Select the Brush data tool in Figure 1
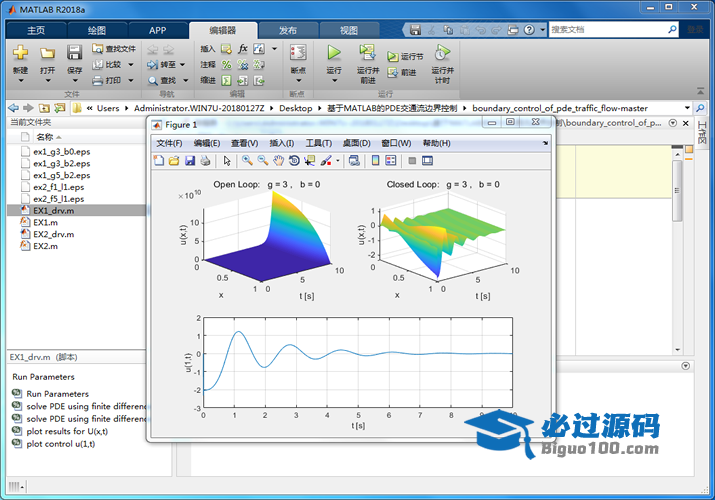The image size is (715, 500). [326, 160]
